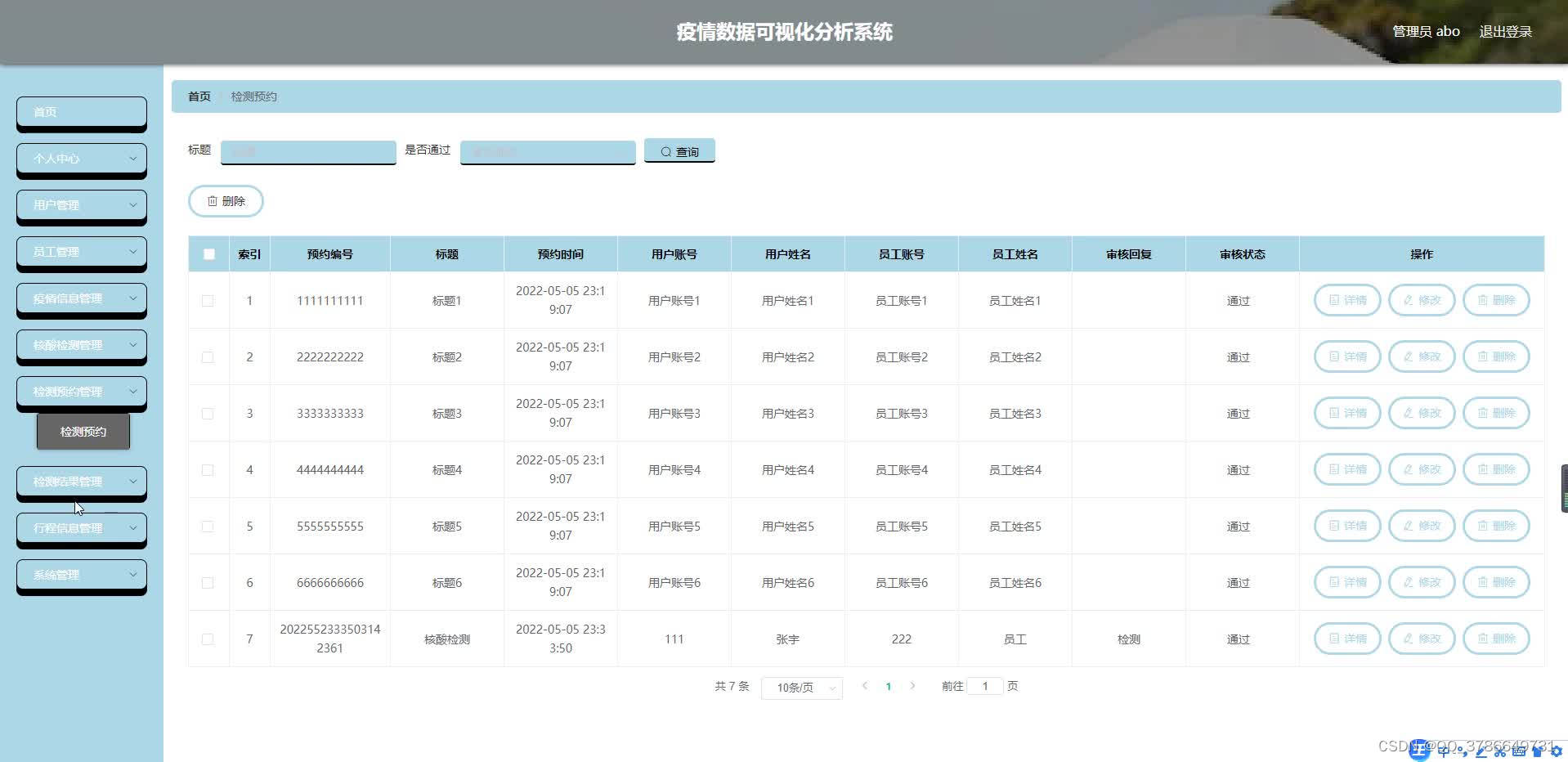Go to next page arrow
The height and width of the screenshot is (762, 1568).
coord(912,686)
